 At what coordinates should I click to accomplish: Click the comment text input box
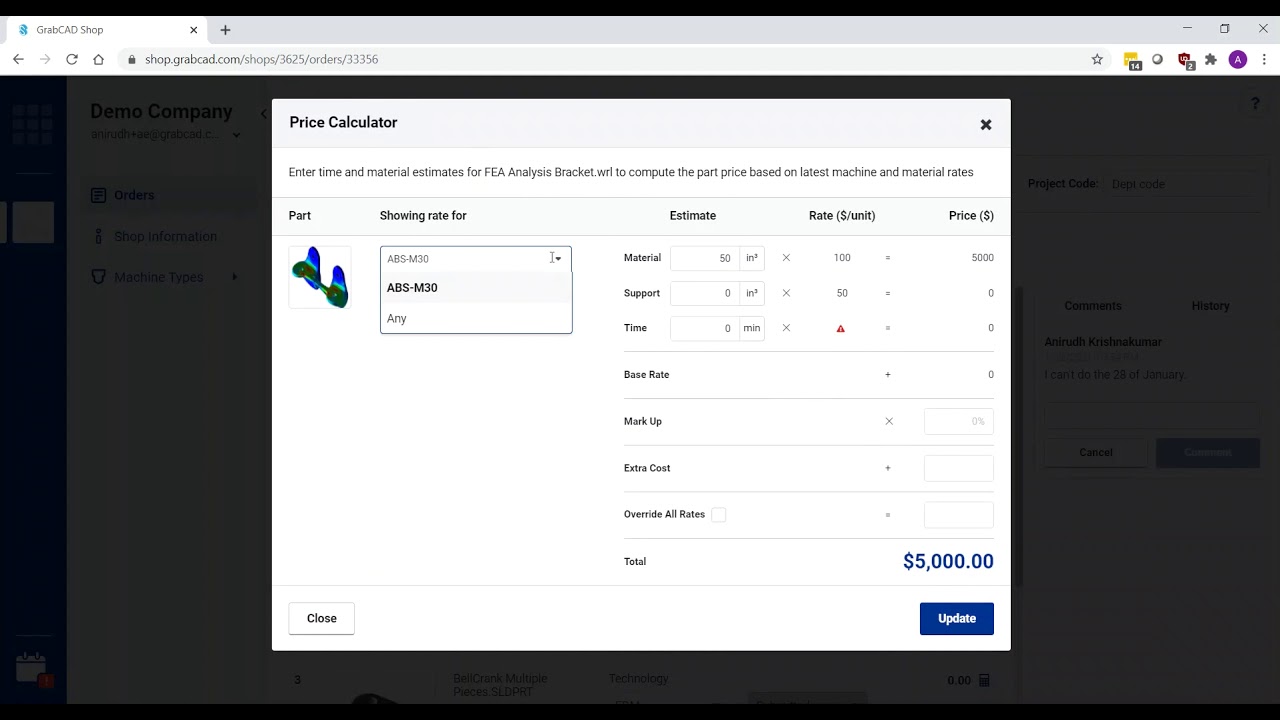pyautogui.click(x=1152, y=416)
